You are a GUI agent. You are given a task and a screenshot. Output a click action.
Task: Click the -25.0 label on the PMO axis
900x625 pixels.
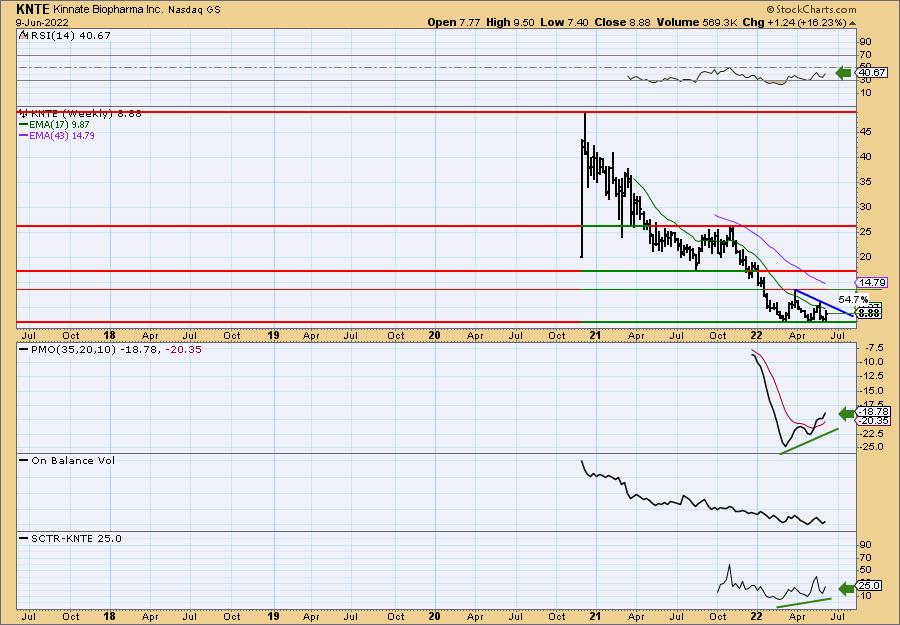pyautogui.click(x=872, y=447)
